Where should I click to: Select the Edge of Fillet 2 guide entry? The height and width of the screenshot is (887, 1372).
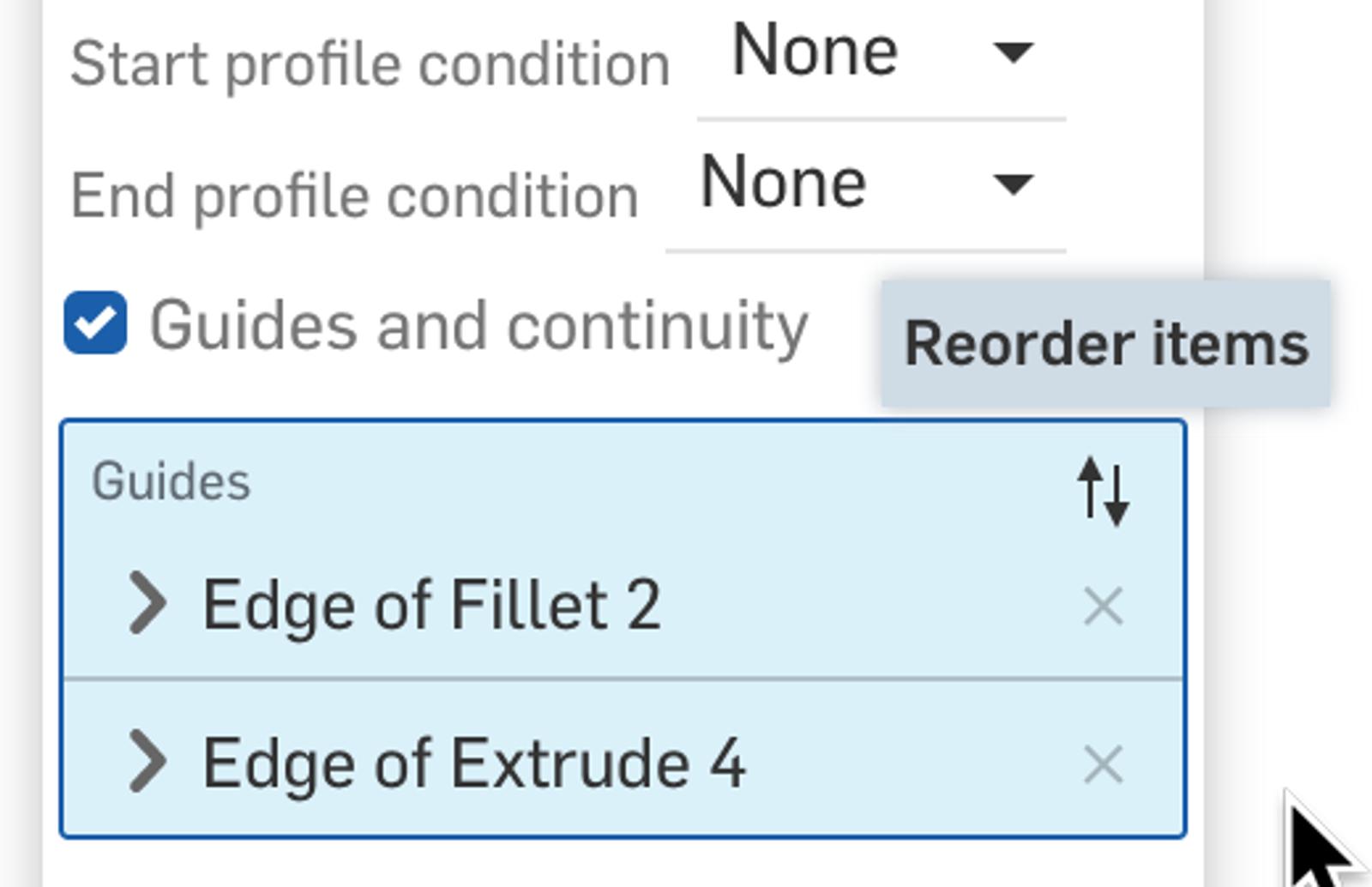pos(431,606)
